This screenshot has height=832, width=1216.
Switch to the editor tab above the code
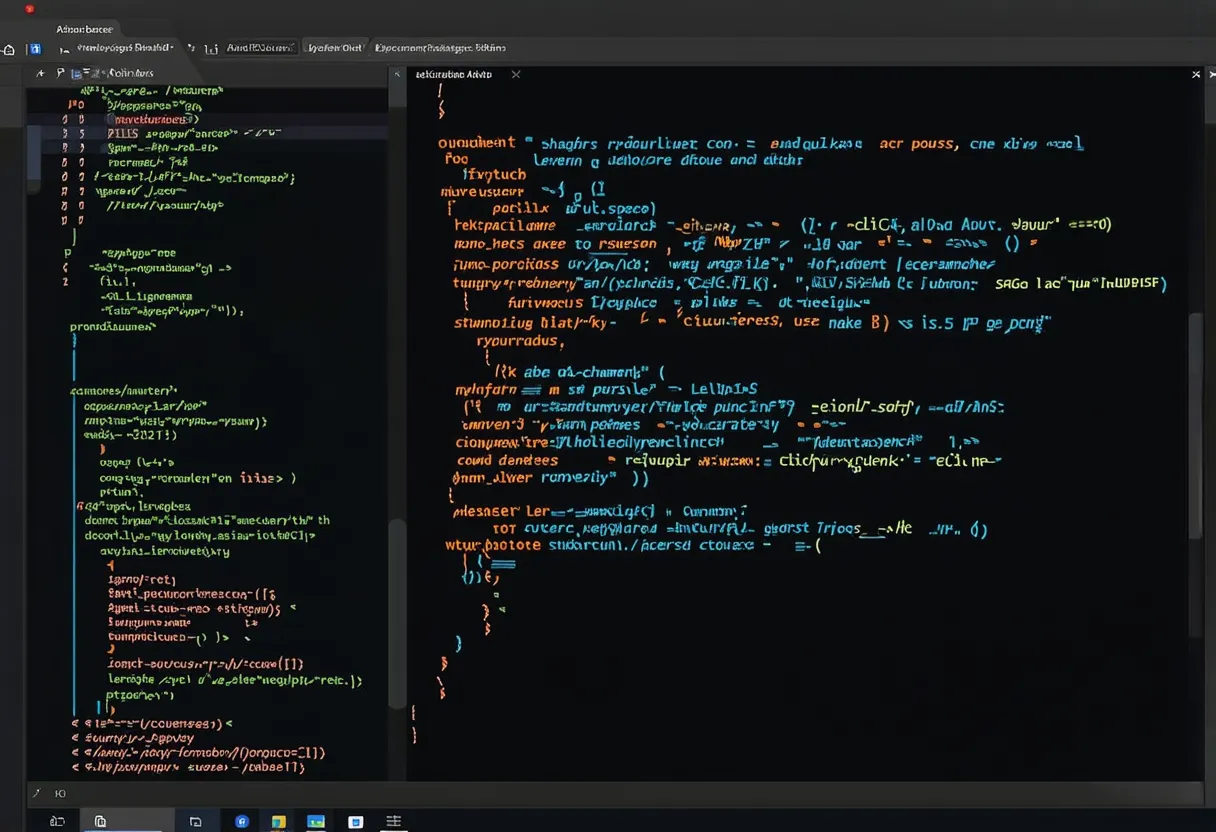tap(453, 74)
